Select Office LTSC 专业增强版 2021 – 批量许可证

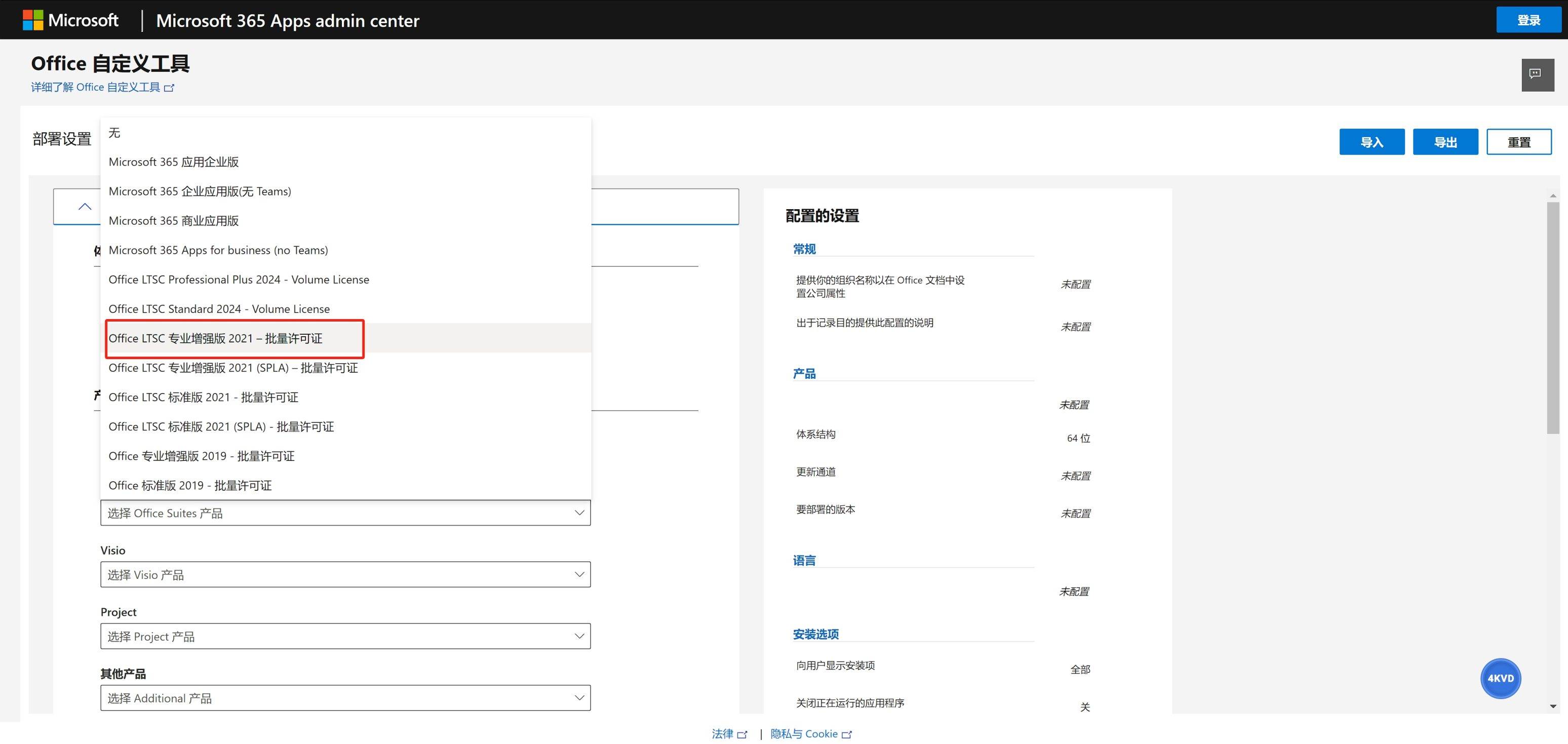pyautogui.click(x=215, y=338)
